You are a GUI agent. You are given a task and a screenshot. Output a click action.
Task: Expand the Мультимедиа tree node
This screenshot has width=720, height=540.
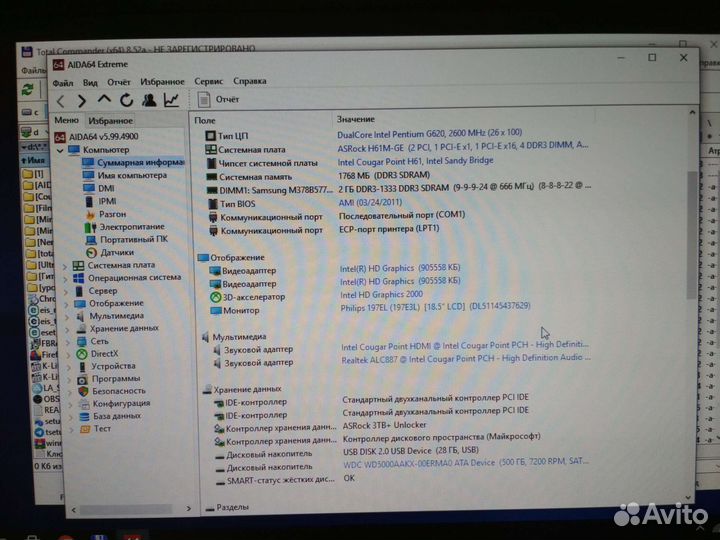click(68, 317)
